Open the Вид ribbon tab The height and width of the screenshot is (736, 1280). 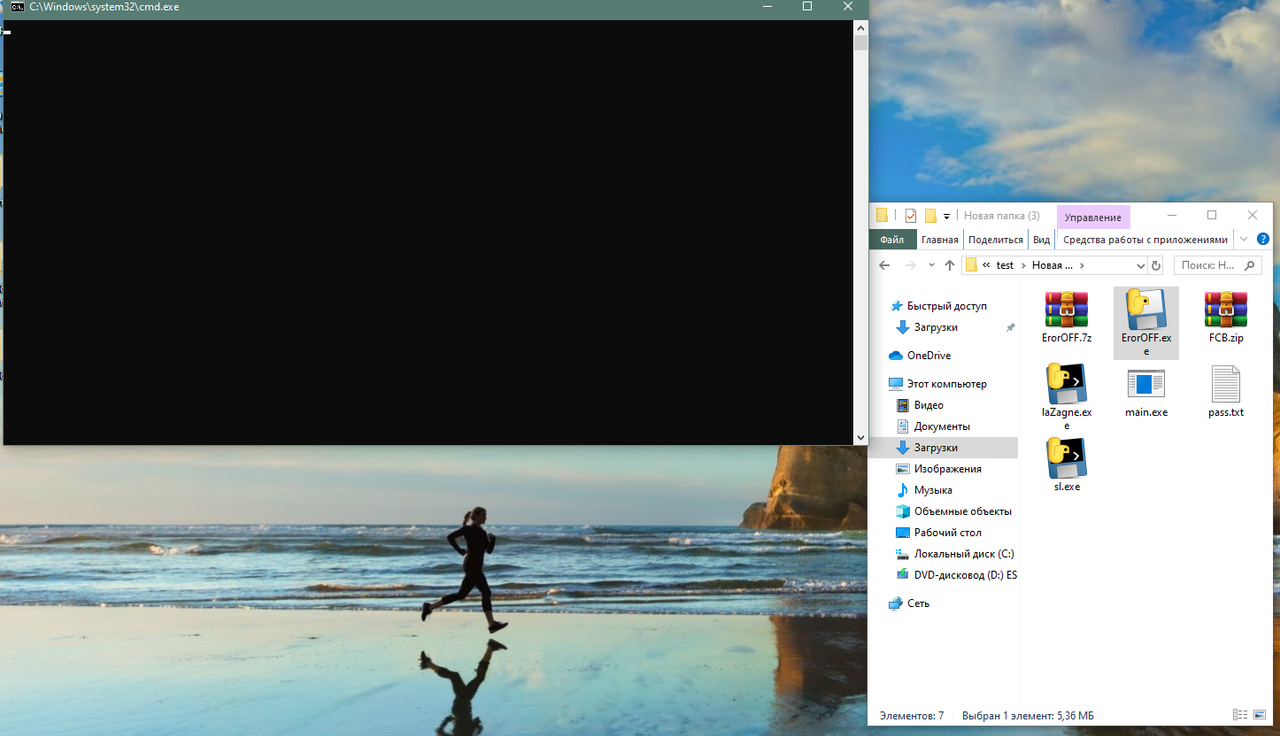click(x=1041, y=239)
